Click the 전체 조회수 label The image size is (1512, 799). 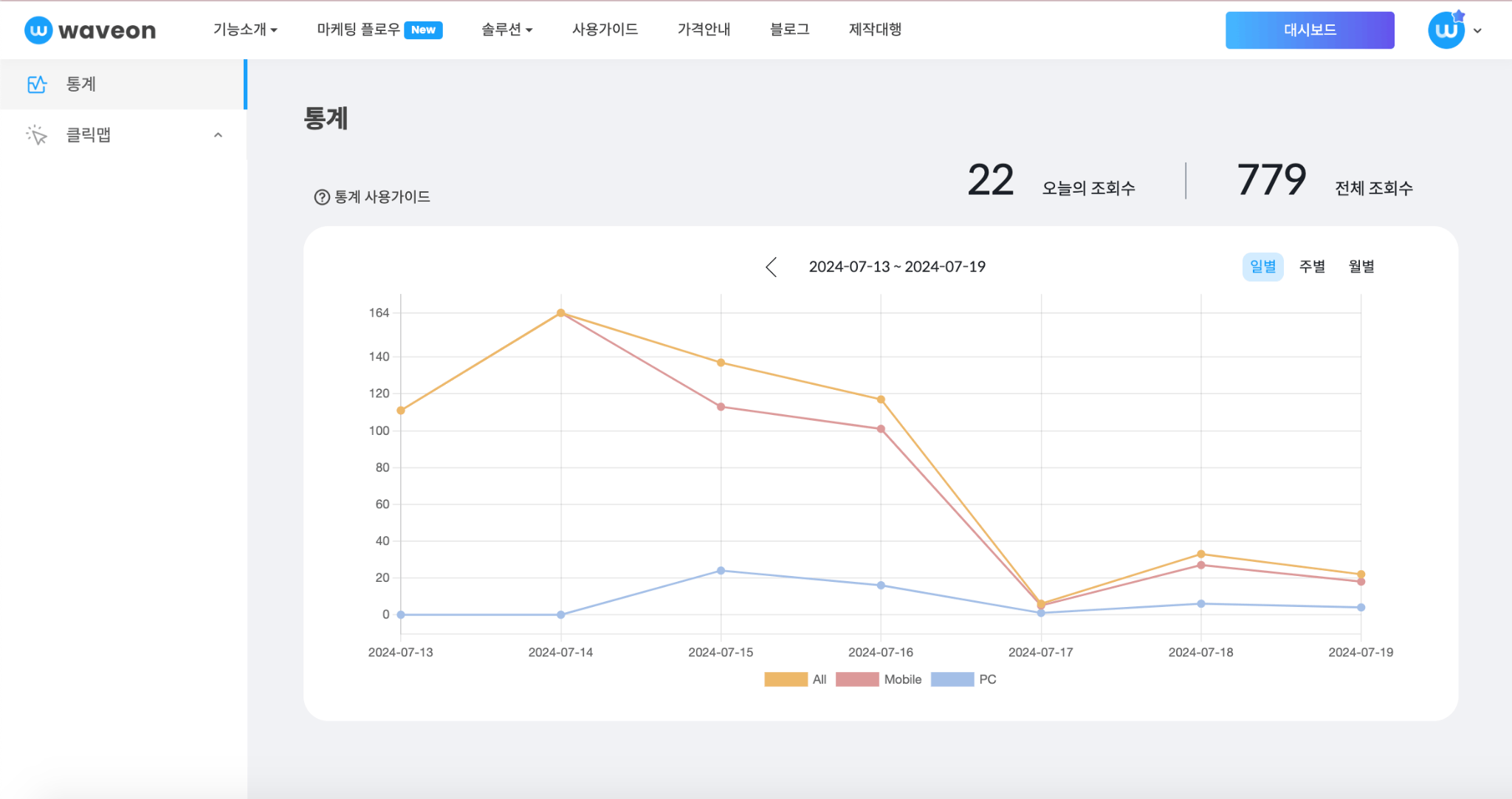tap(1374, 188)
